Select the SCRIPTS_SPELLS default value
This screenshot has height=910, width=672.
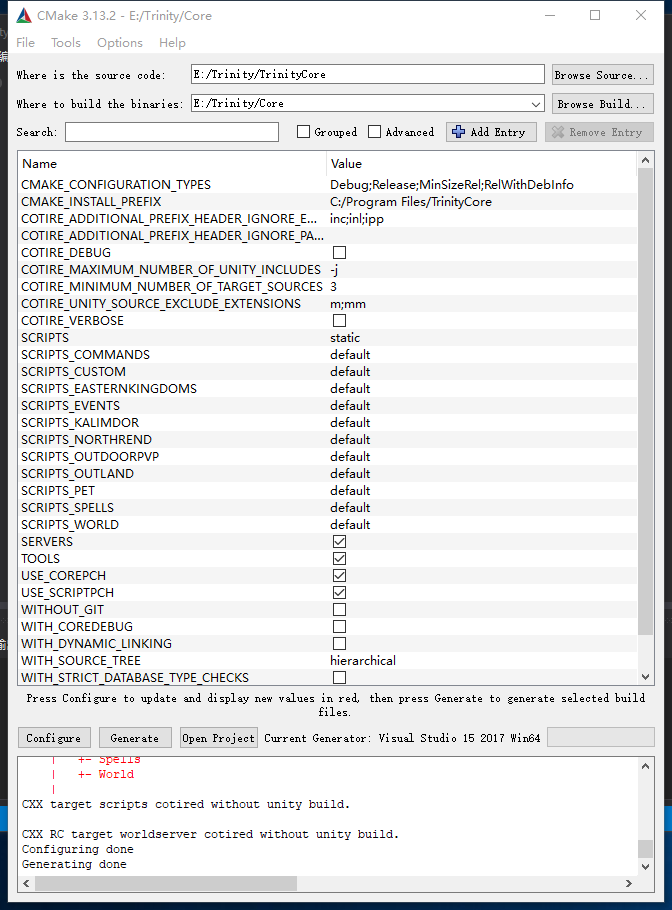[x=350, y=507]
